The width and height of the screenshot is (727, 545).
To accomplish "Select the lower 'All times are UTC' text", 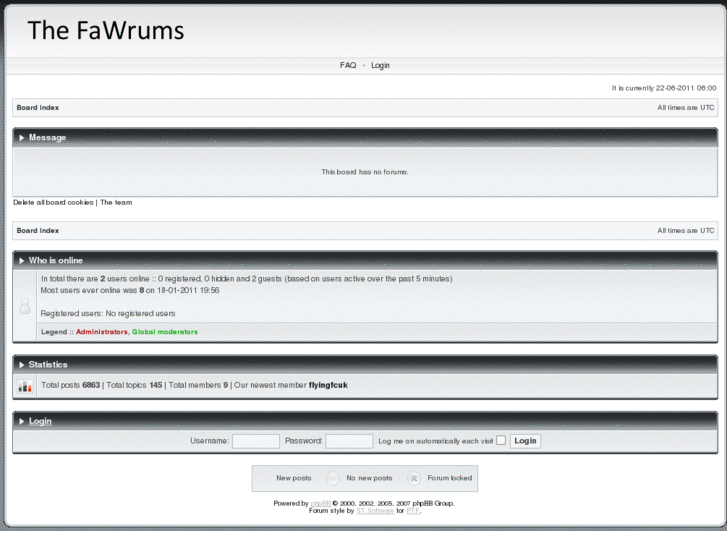I will (686, 231).
